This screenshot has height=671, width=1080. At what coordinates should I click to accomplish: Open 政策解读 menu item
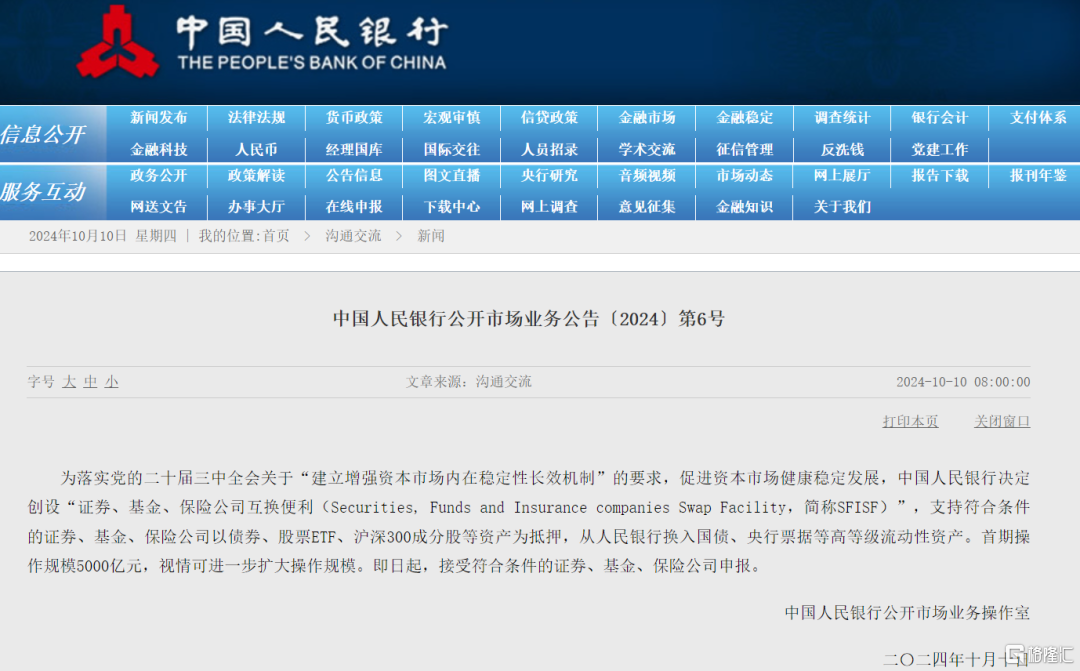tap(256, 176)
